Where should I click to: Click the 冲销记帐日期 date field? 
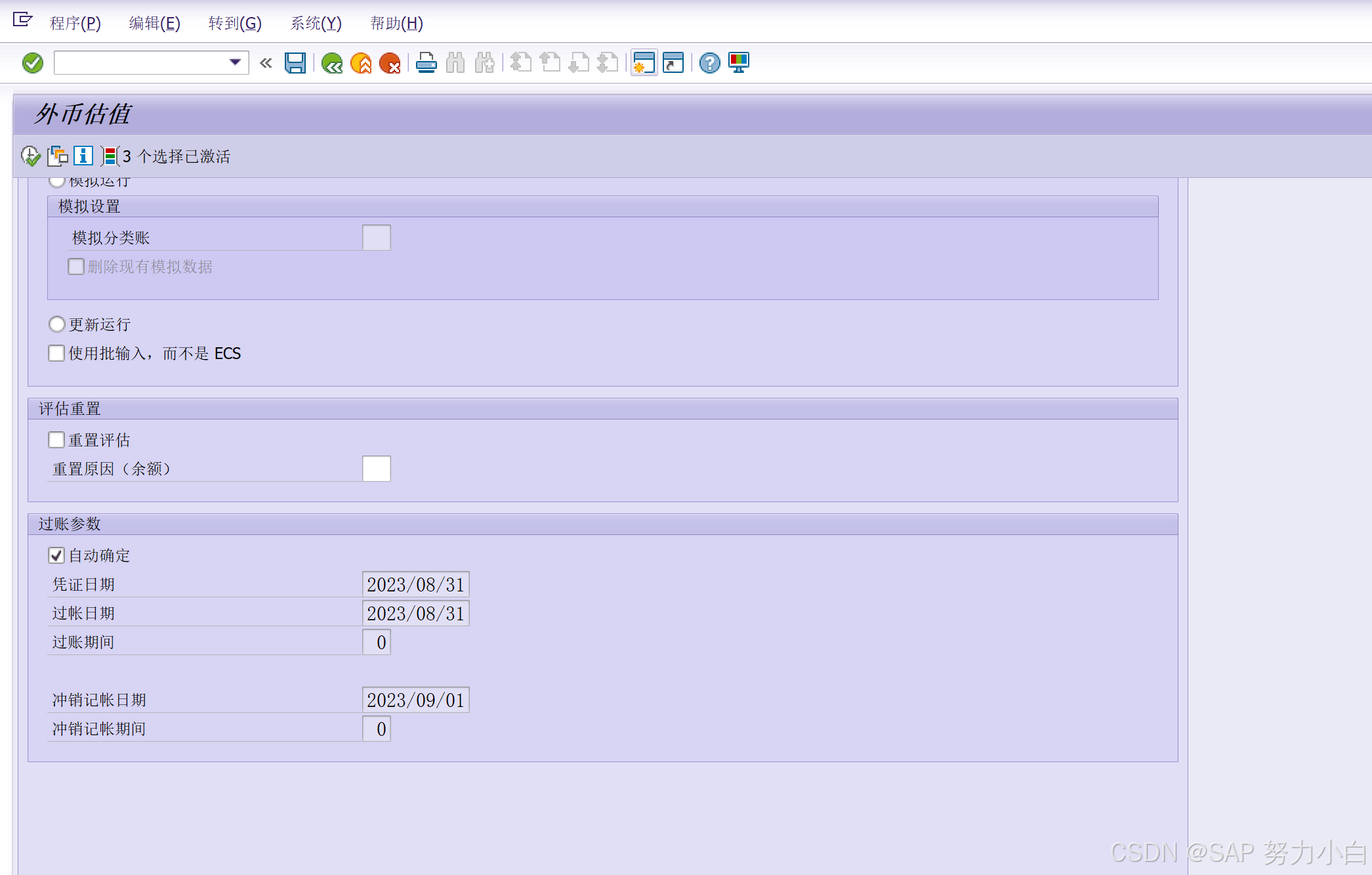[x=415, y=700]
